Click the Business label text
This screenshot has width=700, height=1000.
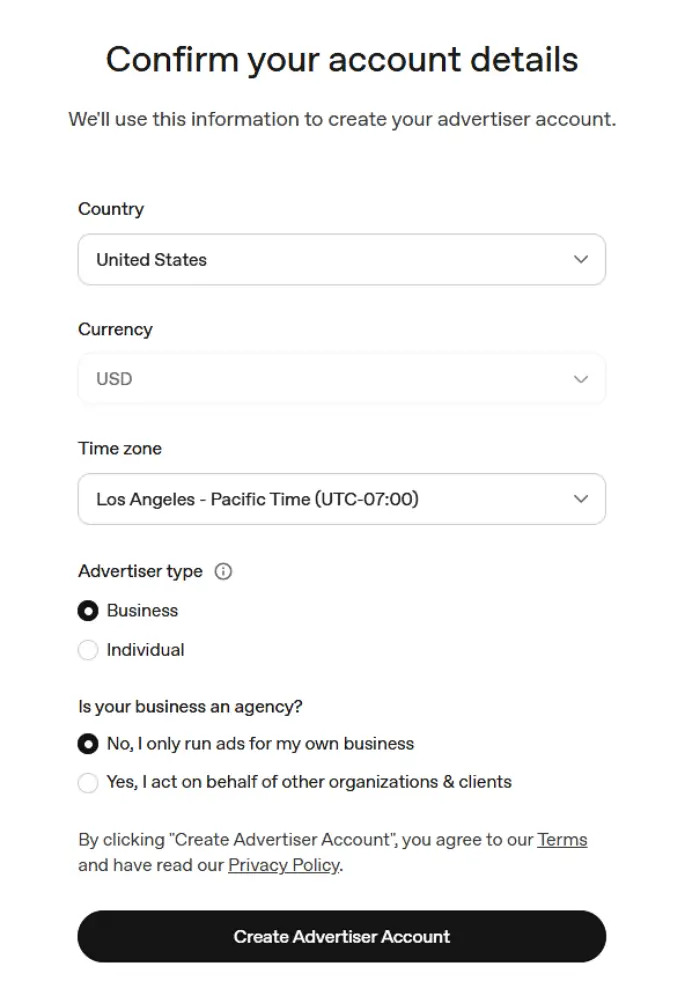(142, 610)
